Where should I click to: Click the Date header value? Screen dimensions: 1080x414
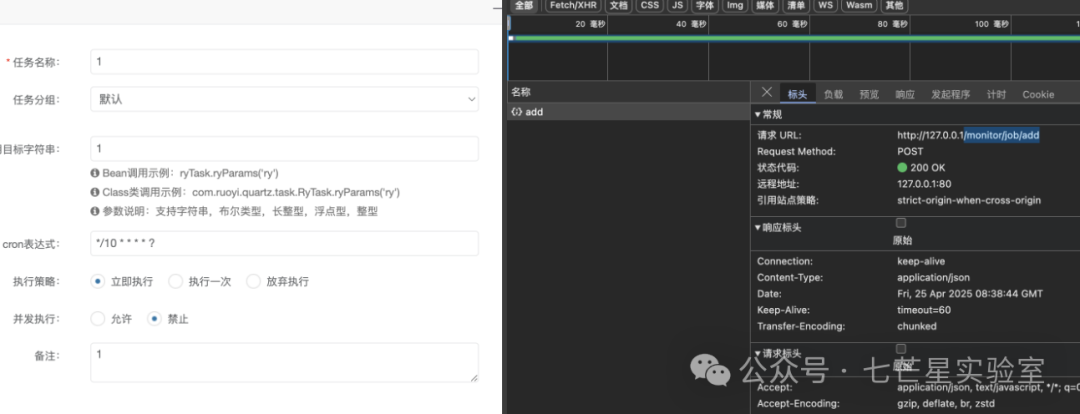[970, 293]
